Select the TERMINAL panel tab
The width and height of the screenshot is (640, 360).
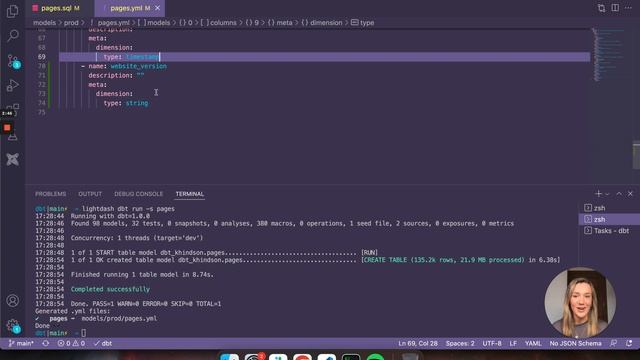pyautogui.click(x=190, y=194)
